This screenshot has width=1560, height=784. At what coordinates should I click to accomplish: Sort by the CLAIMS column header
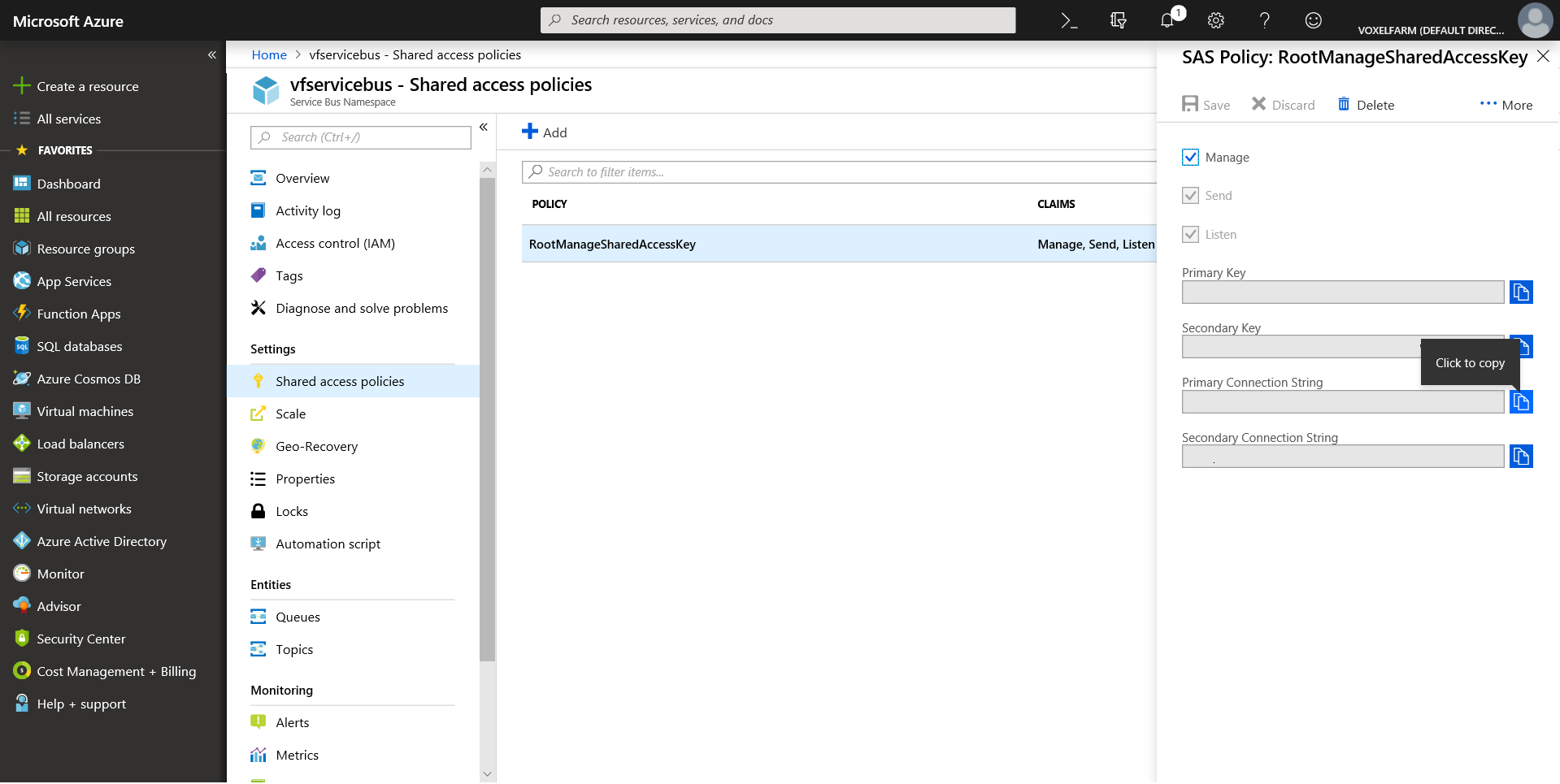coord(1056,204)
